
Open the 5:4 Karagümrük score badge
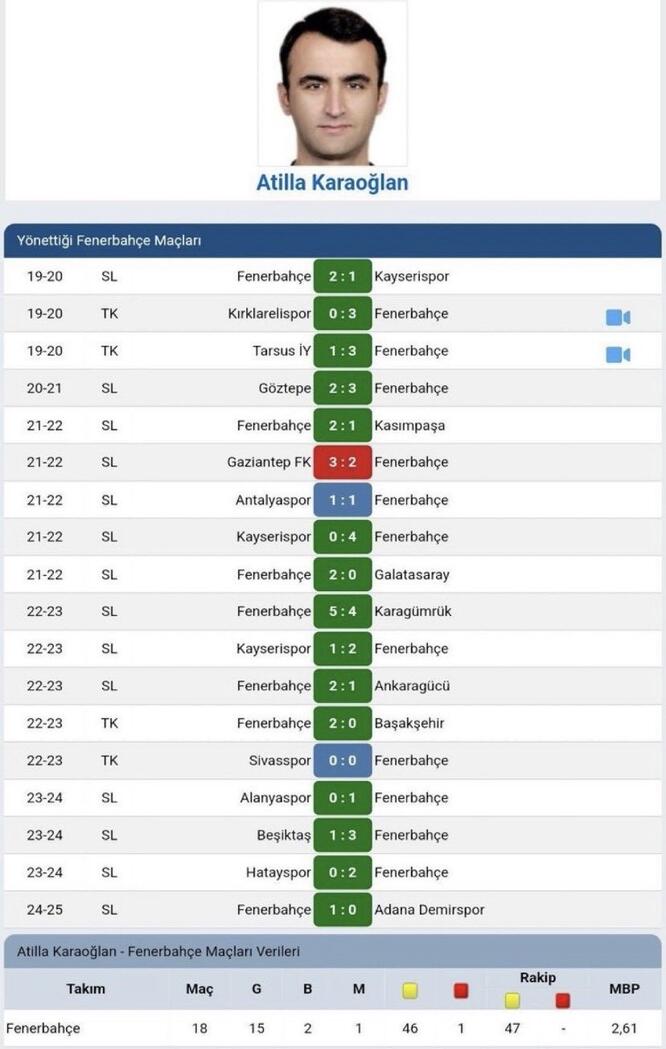342,611
